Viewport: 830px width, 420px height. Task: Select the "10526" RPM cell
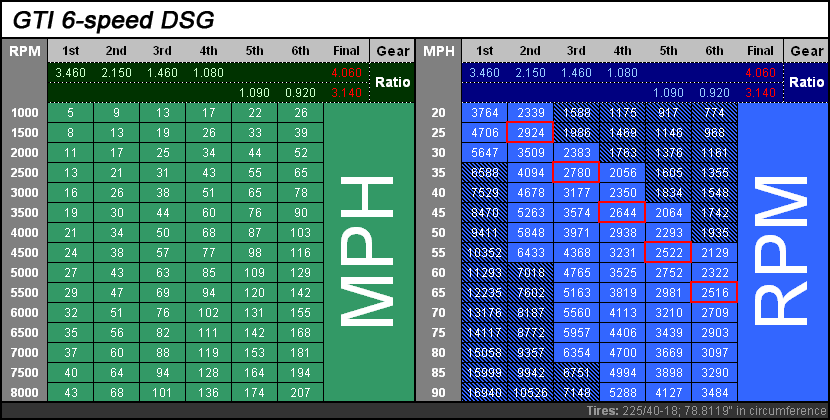tap(530, 392)
